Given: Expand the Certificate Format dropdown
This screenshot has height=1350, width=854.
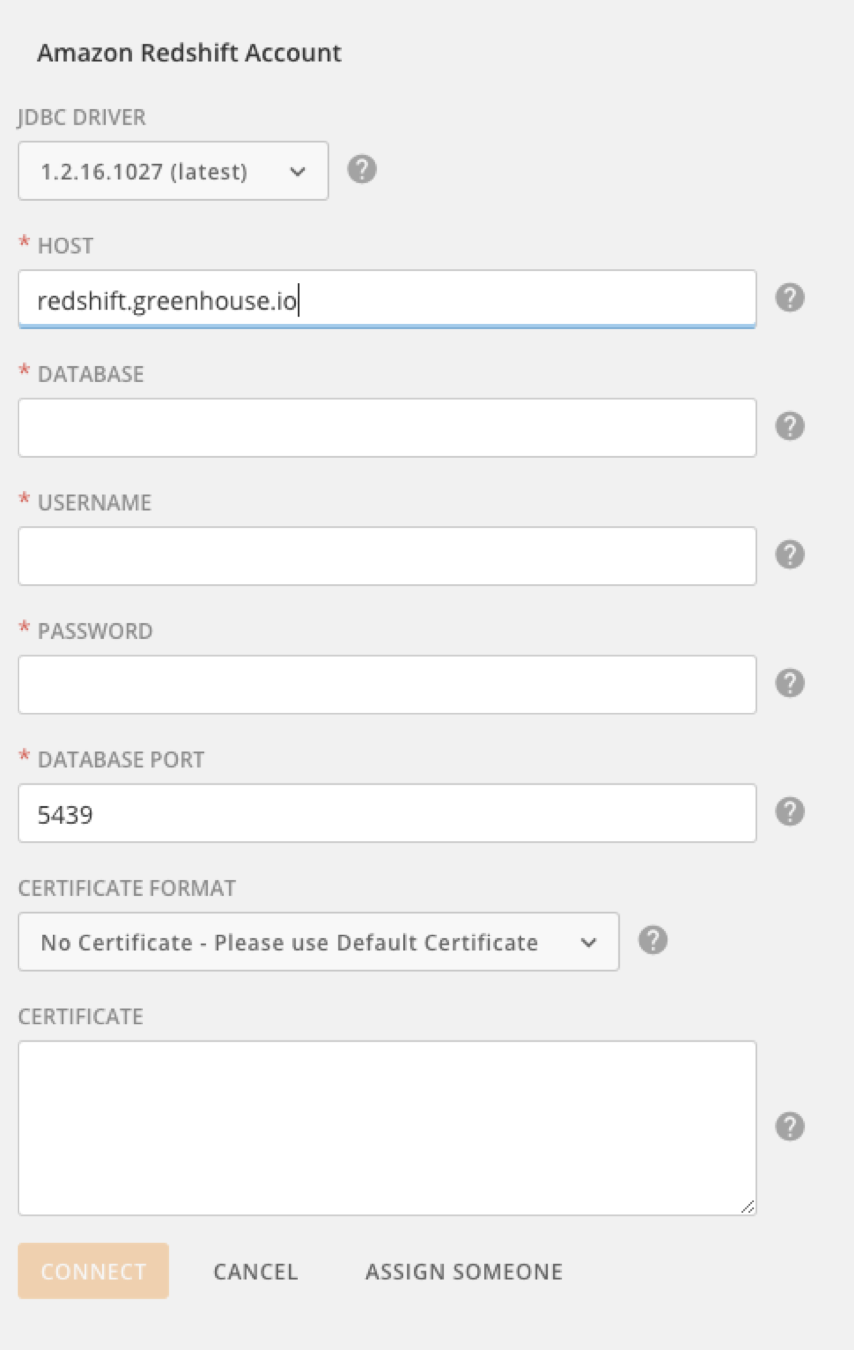Looking at the screenshot, I should [x=318, y=942].
